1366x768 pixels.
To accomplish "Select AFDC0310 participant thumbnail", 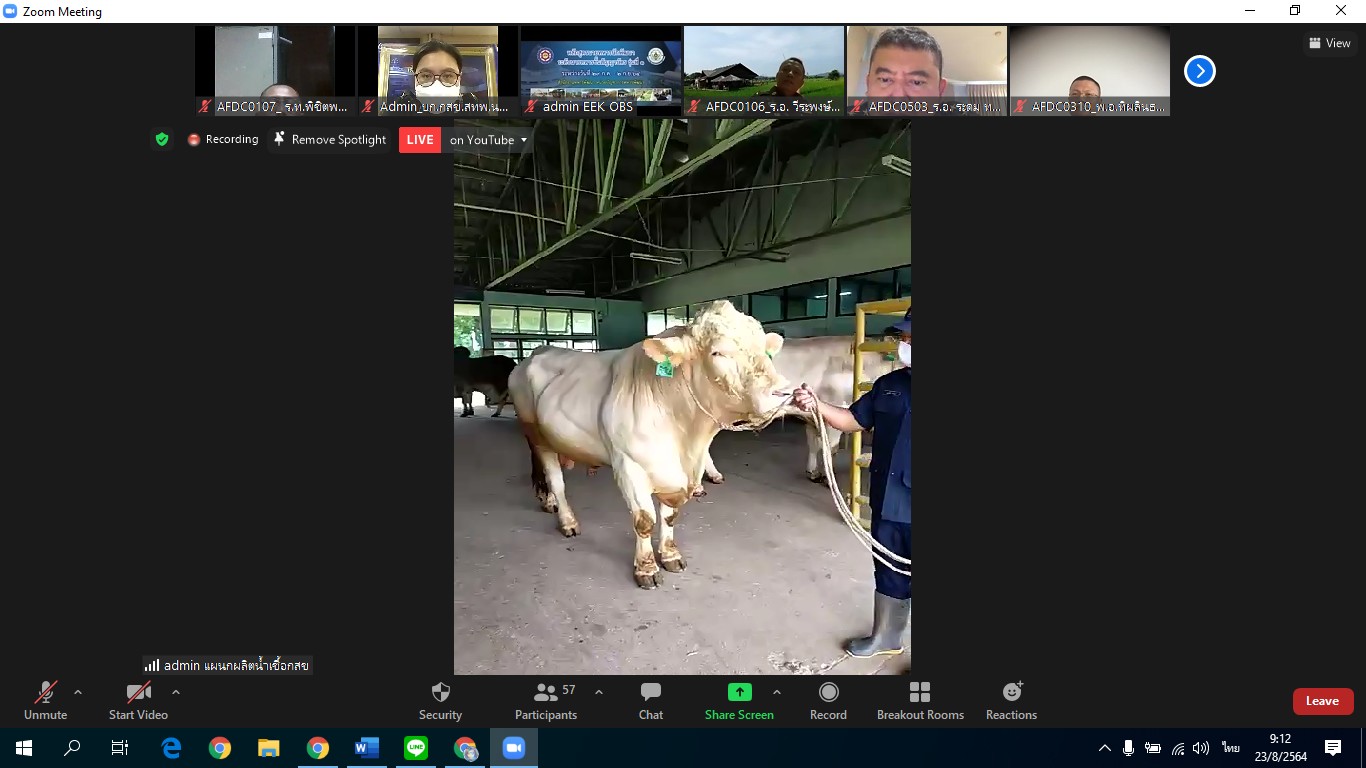I will (1090, 71).
